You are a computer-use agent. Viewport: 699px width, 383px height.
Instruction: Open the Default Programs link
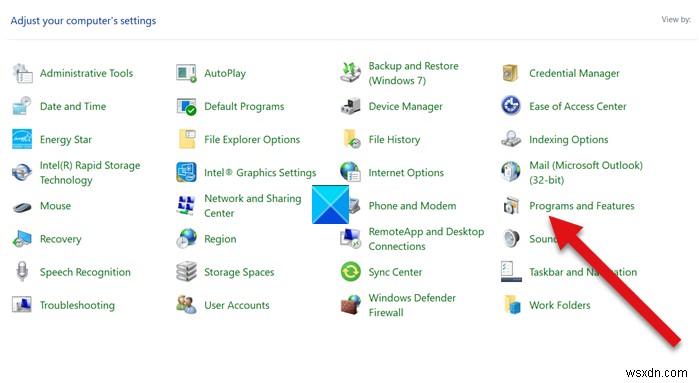pos(244,106)
